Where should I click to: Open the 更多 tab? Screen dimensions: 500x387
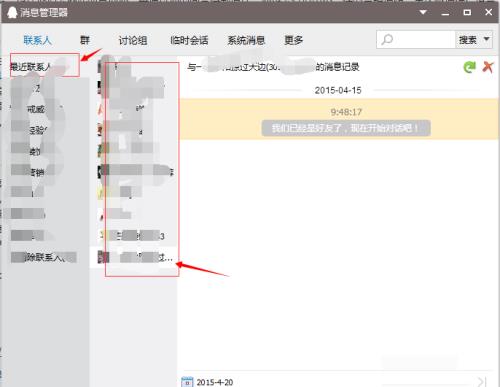point(293,40)
